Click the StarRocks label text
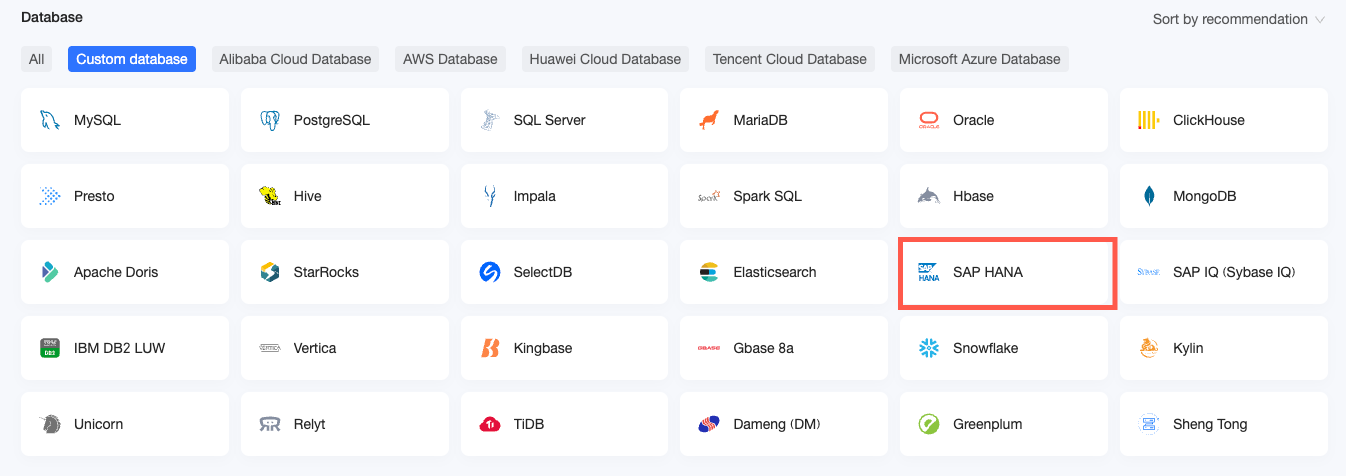 tap(326, 272)
